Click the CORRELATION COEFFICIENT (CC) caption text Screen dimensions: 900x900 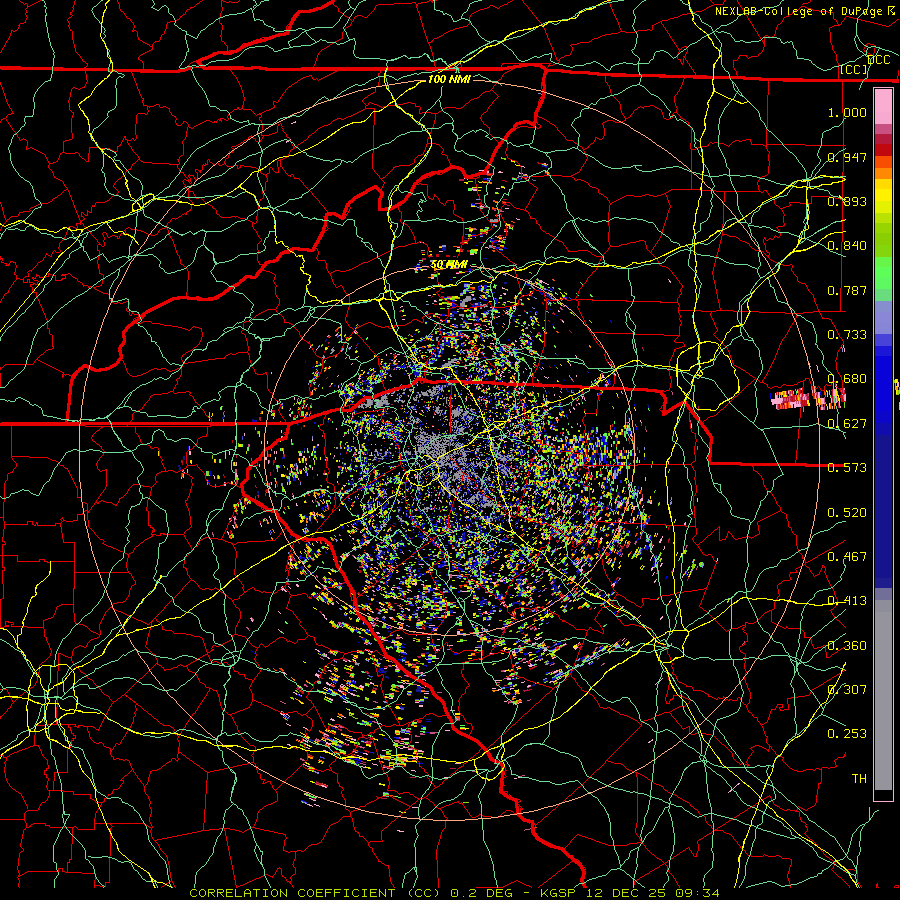coord(315,893)
